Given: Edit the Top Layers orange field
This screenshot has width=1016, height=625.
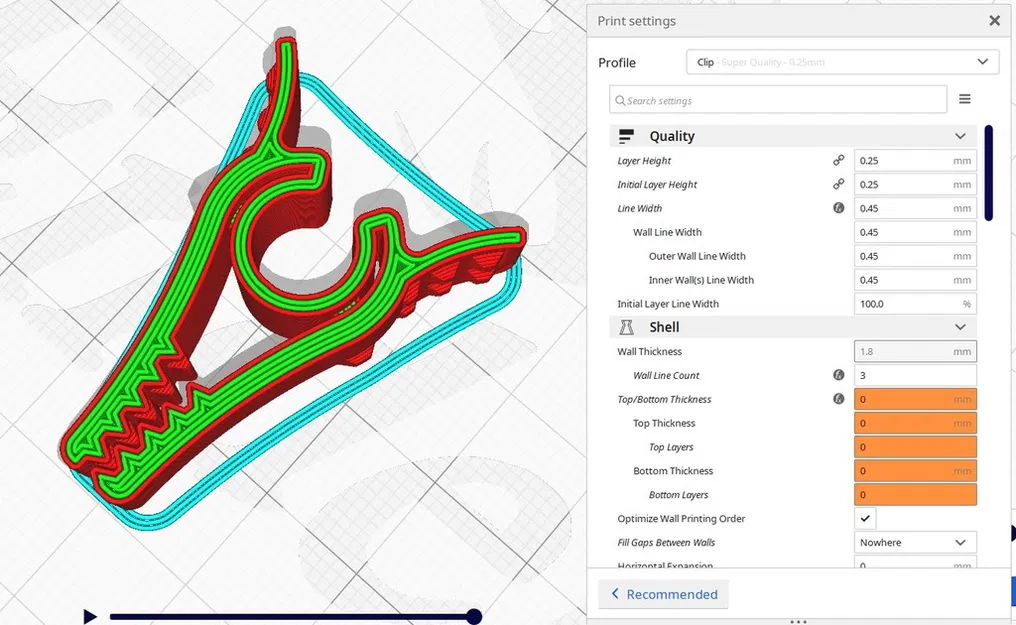Looking at the screenshot, I should point(915,448).
